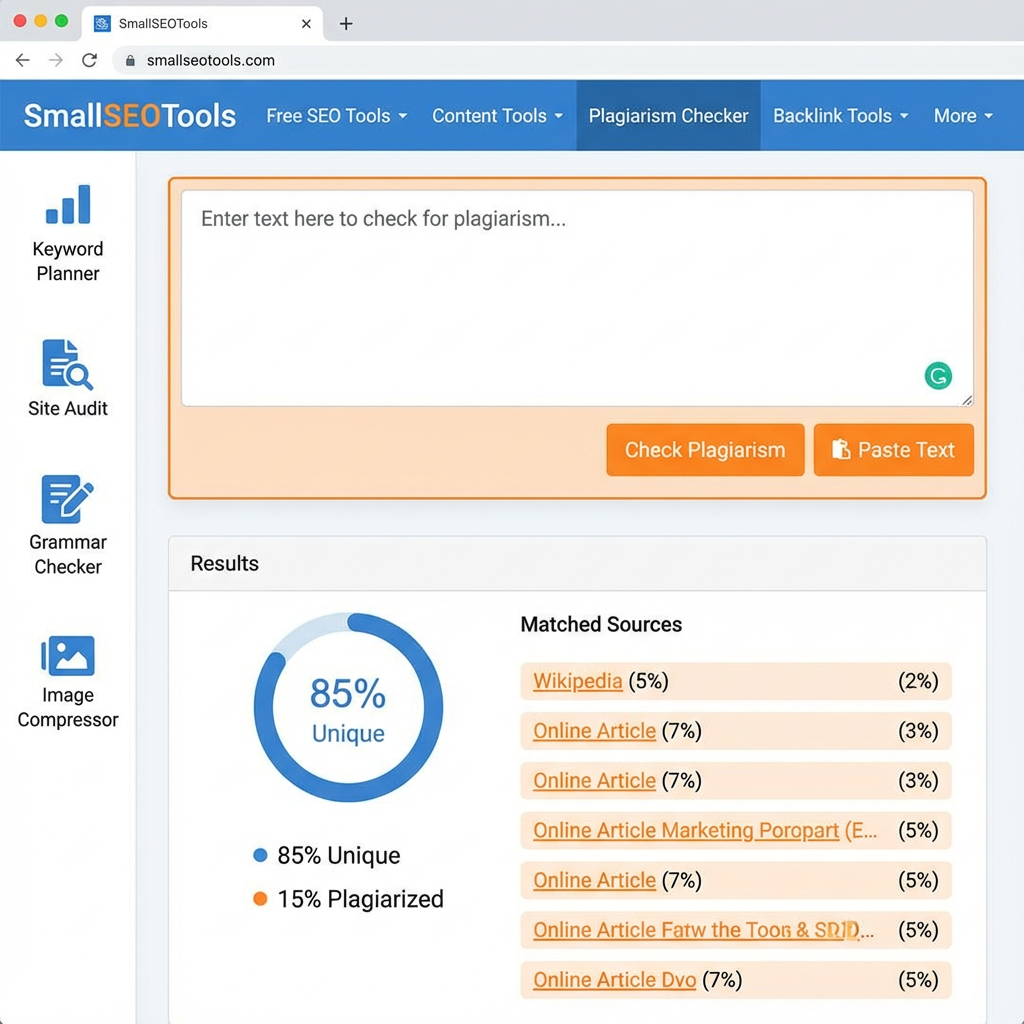This screenshot has width=1024, height=1024.
Task: Click the 85% Unique donut chart
Action: coord(348,707)
